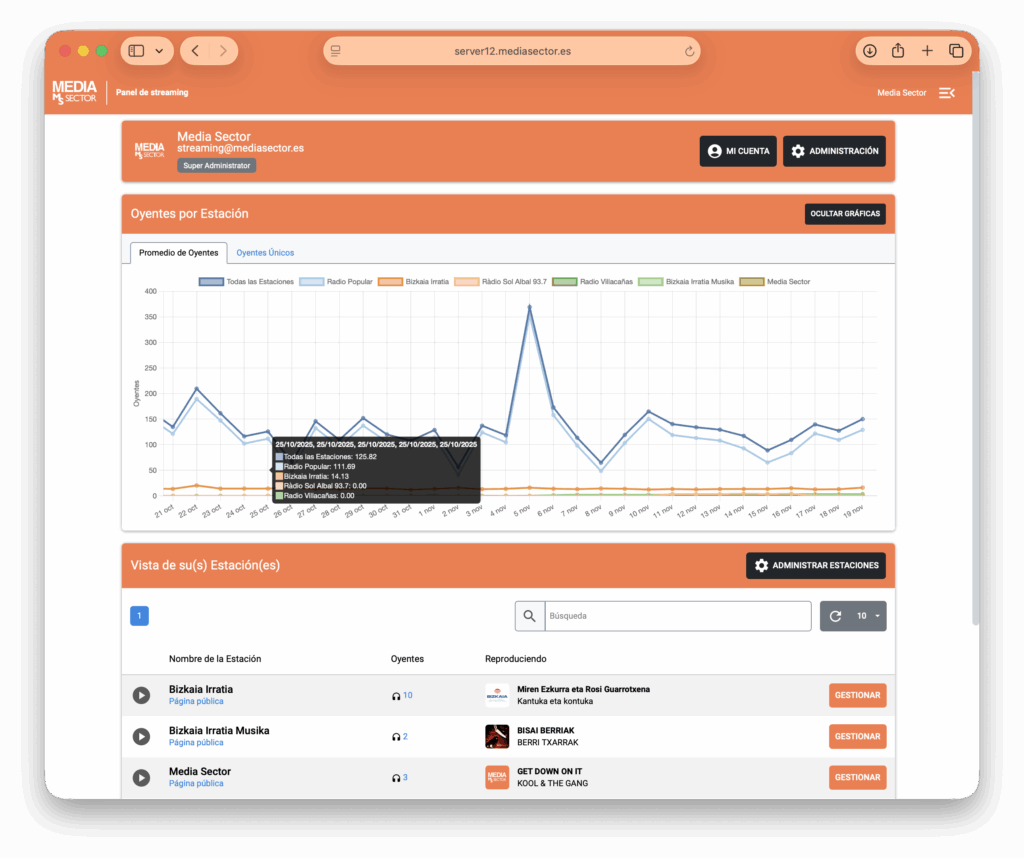The width and height of the screenshot is (1024, 858).
Task: Select the Promedio de Oyentes tab
Action: pyautogui.click(x=178, y=253)
